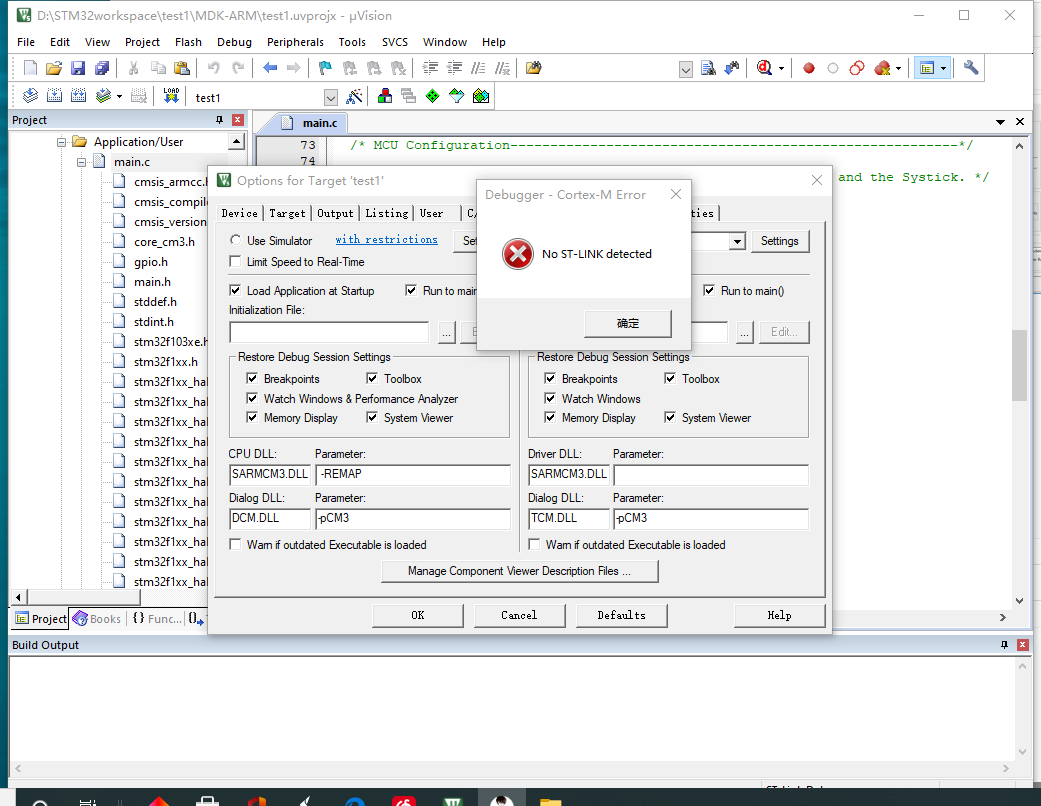The height and width of the screenshot is (806, 1041).
Task: Click the Rebuild all target files icon
Action: point(78,96)
